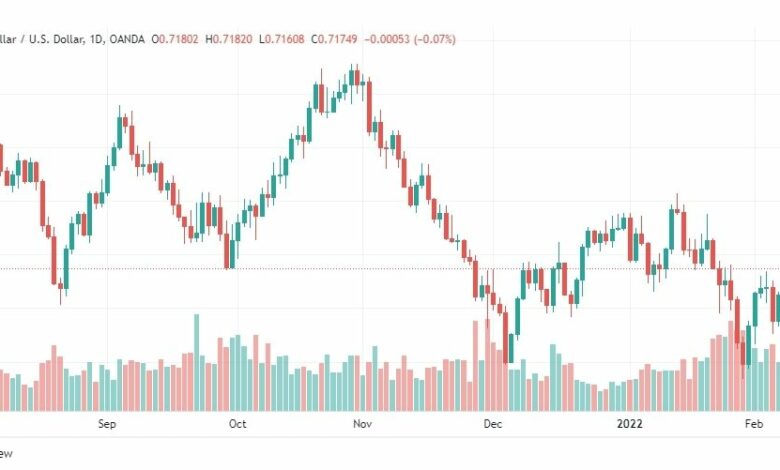Viewport: 780px width, 470px height.
Task: Click the Nov label on time axis
Action: [x=362, y=424]
